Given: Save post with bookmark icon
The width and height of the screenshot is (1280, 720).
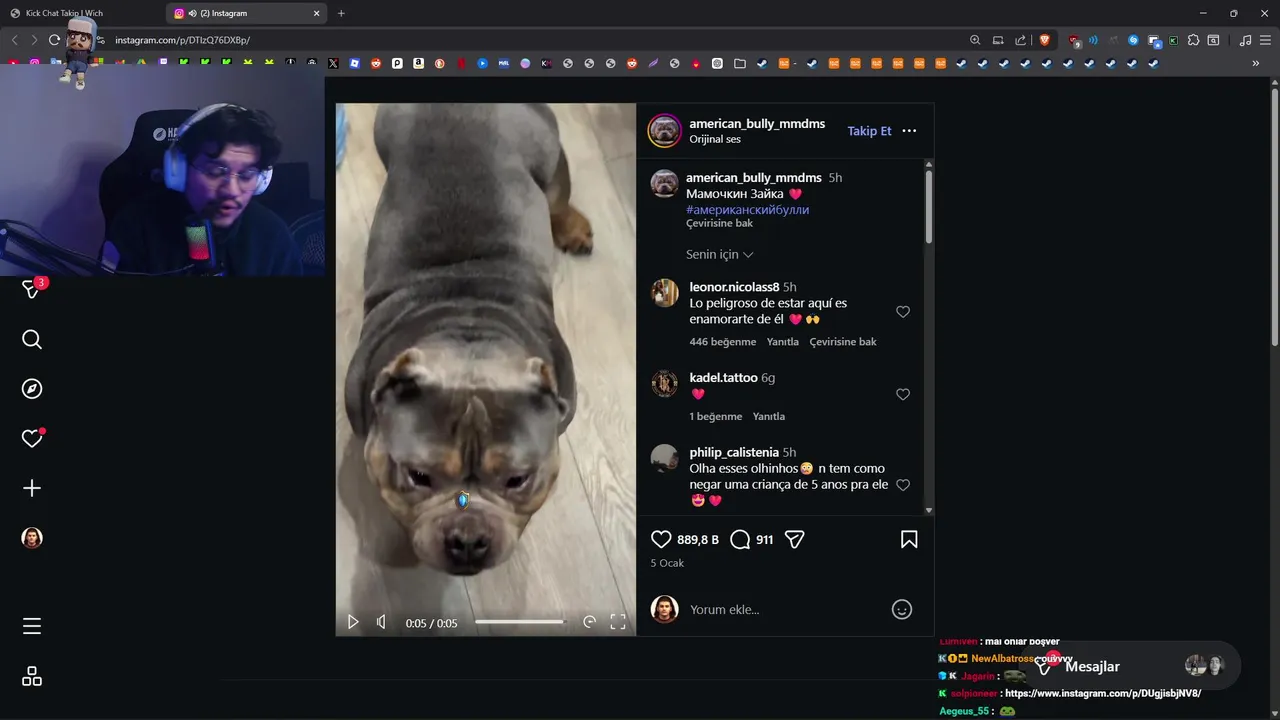Looking at the screenshot, I should point(909,539).
